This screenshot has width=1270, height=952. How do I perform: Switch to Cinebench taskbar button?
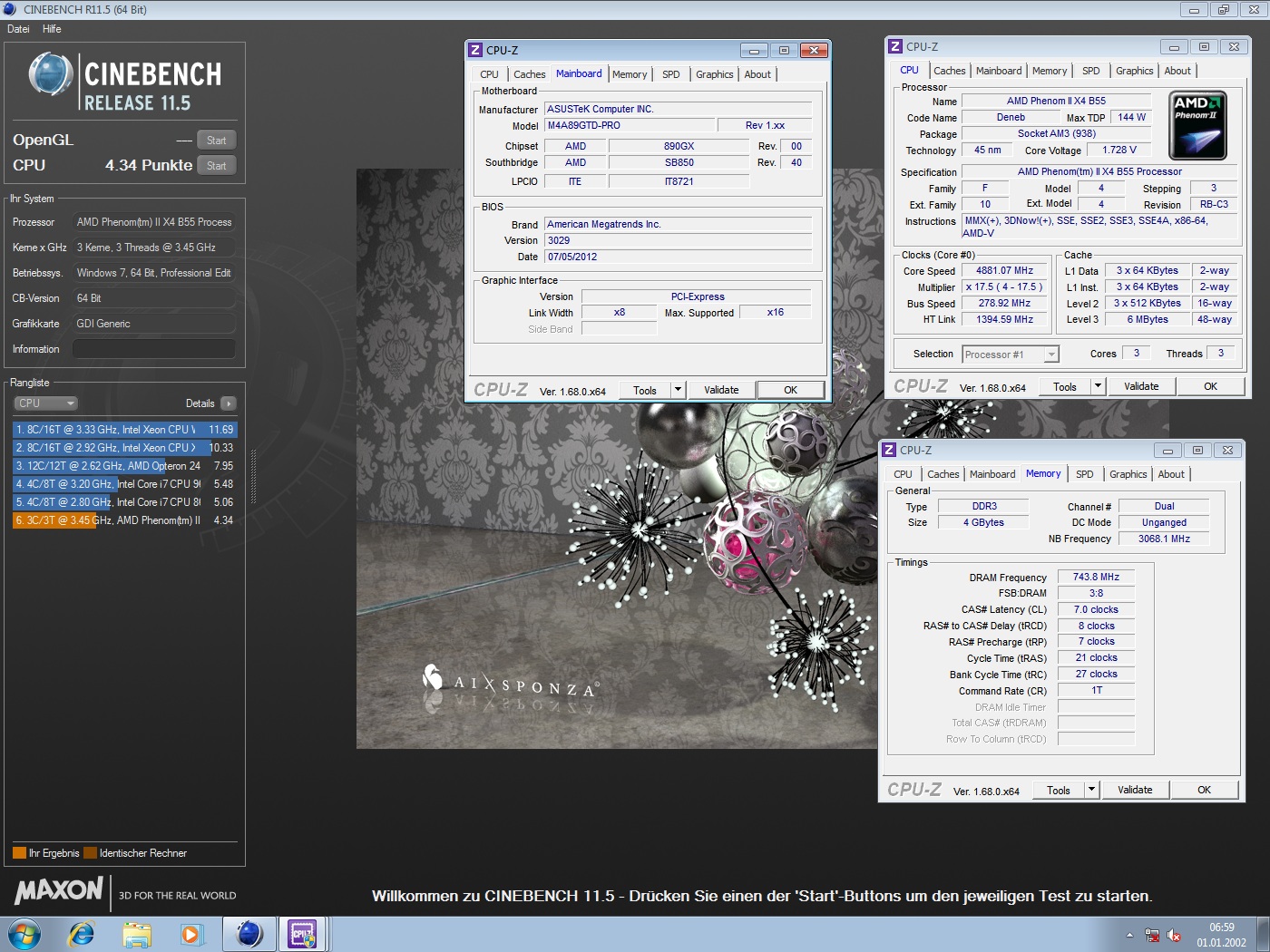pos(249,934)
